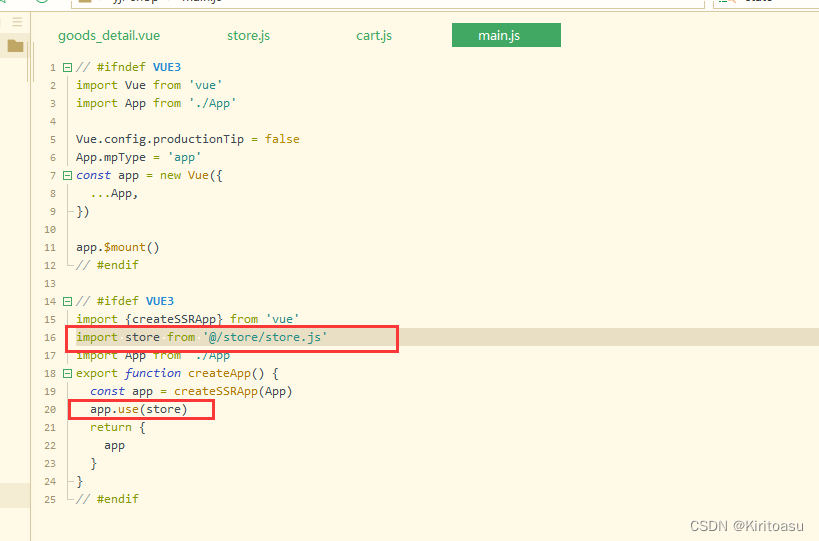Click the '...App,' spread line
The width and height of the screenshot is (819, 541).
(114, 193)
